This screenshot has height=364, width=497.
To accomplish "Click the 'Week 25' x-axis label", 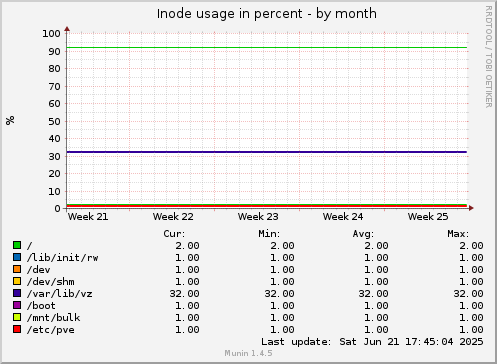I will pyautogui.click(x=428, y=217).
